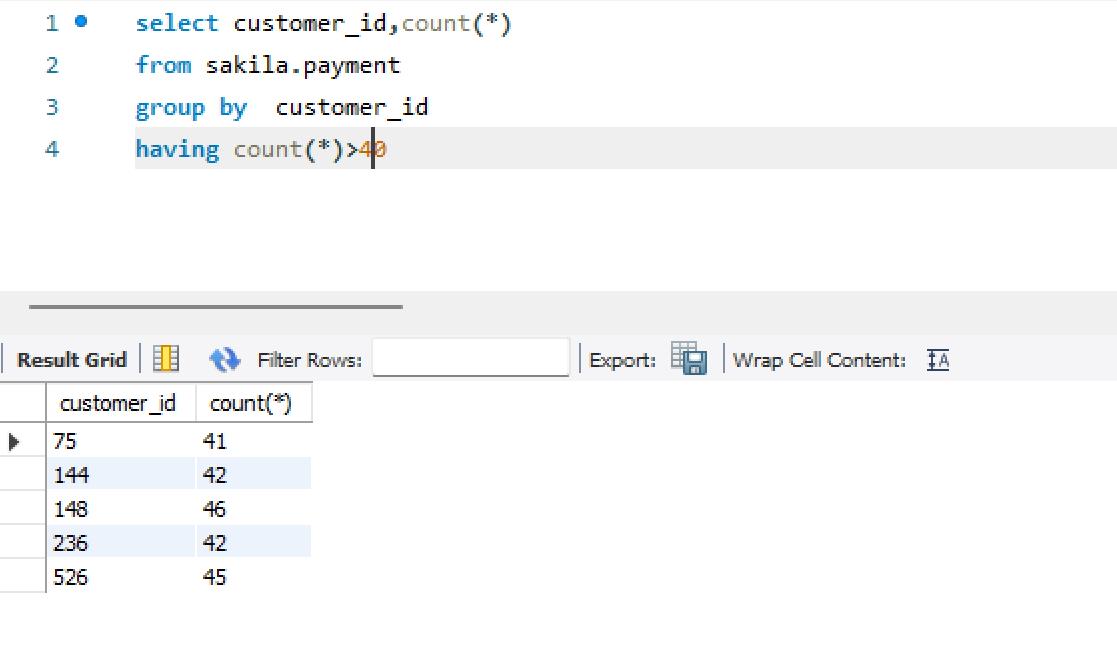Click the Result Grid form editor icon

pos(168,360)
